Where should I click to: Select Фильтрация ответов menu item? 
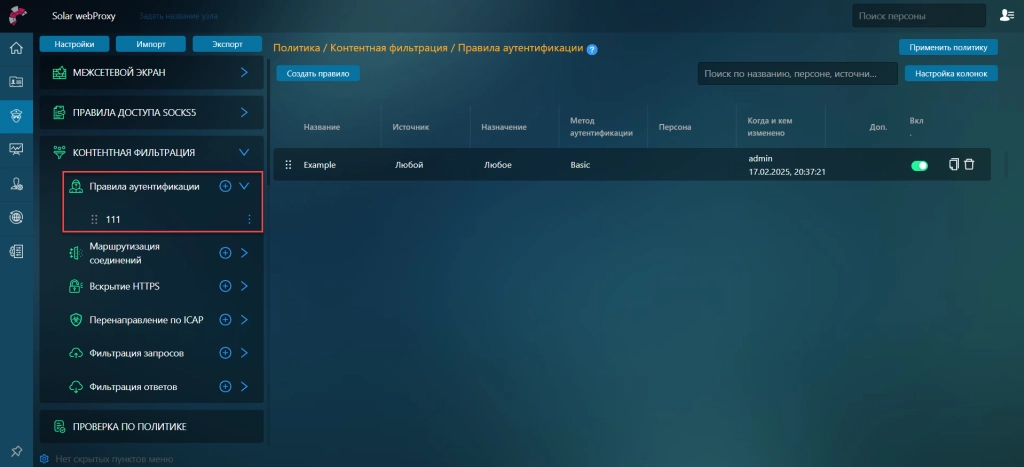[x=133, y=387]
